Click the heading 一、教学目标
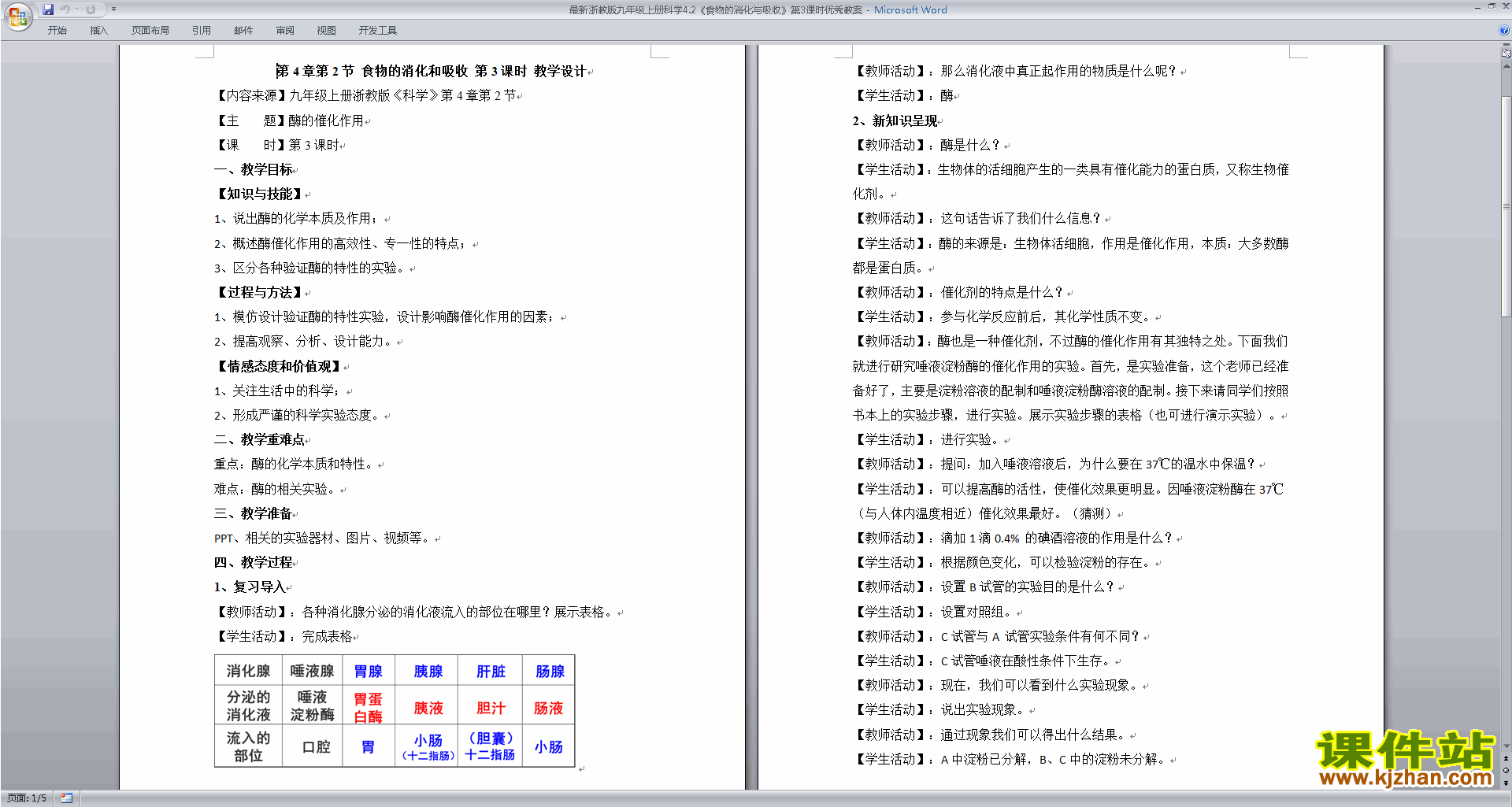This screenshot has width=1512, height=807. click(253, 169)
